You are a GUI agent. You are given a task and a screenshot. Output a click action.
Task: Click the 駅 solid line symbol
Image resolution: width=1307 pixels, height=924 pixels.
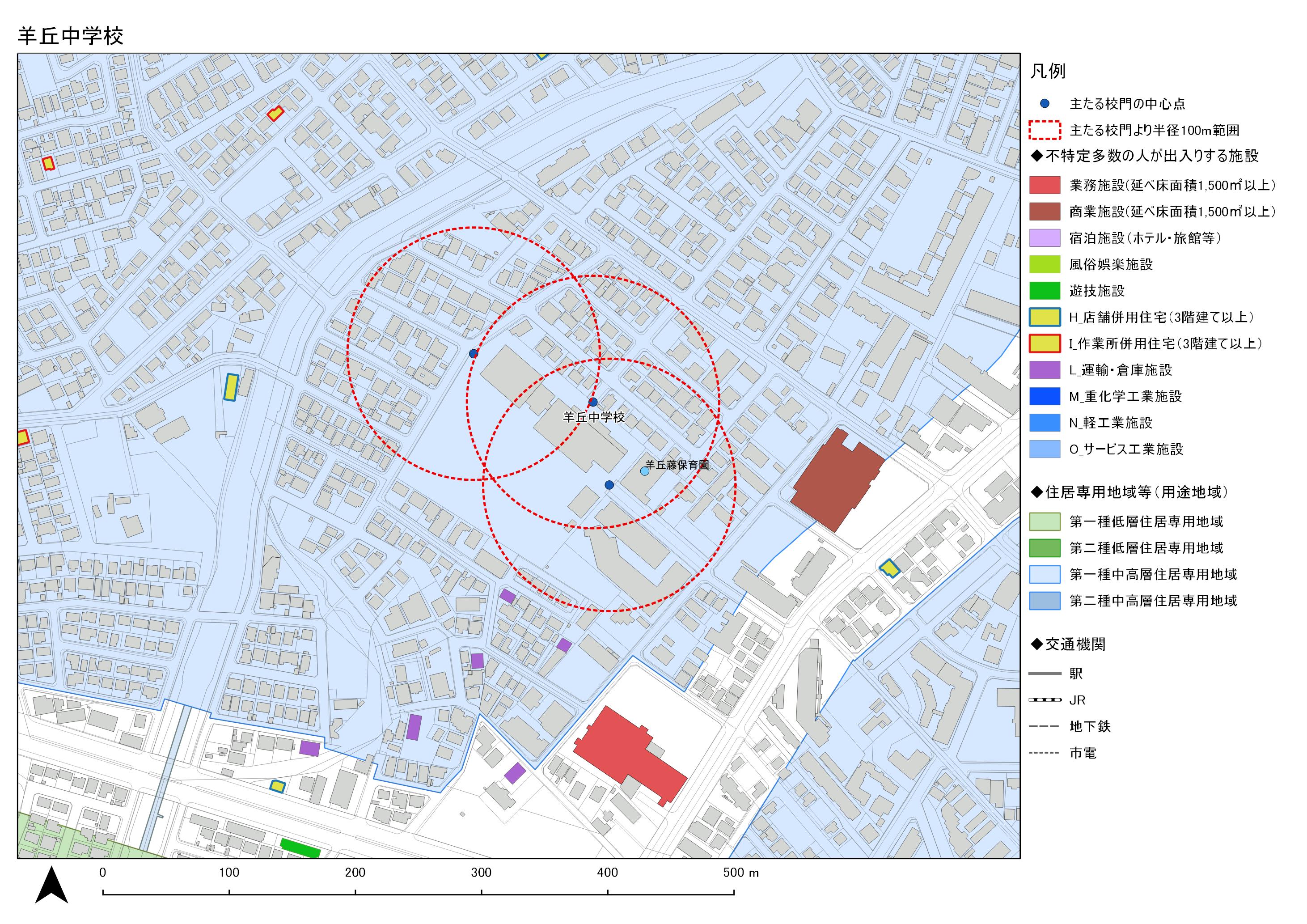[1045, 674]
